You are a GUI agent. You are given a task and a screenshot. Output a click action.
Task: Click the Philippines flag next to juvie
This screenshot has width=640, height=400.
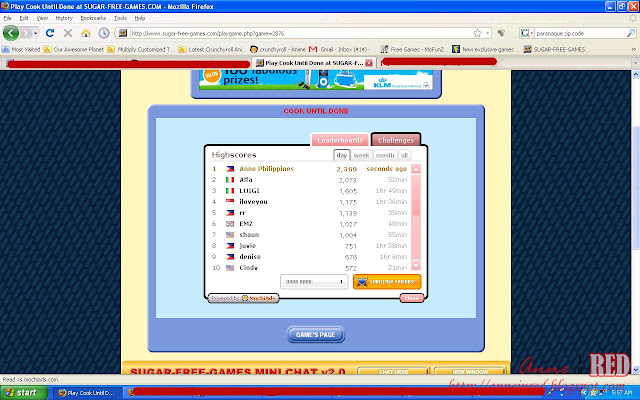pyautogui.click(x=230, y=246)
